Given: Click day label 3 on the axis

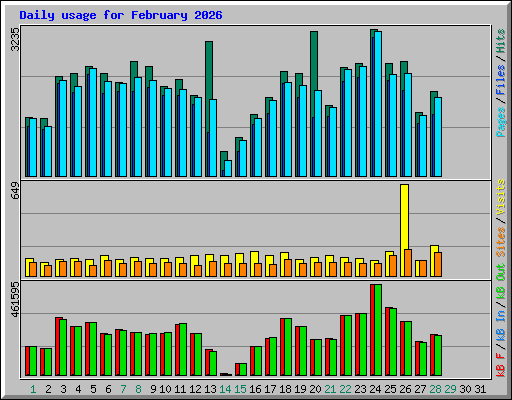Looking at the screenshot, I should click(x=63, y=389).
